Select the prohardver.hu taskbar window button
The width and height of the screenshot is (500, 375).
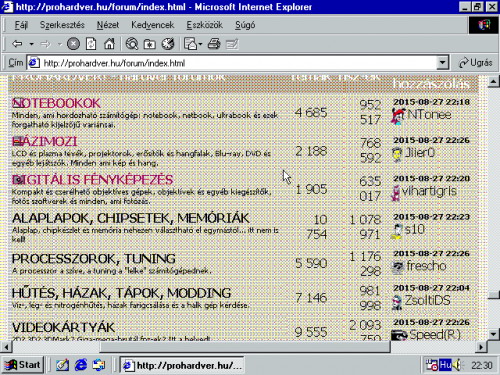coord(183,365)
